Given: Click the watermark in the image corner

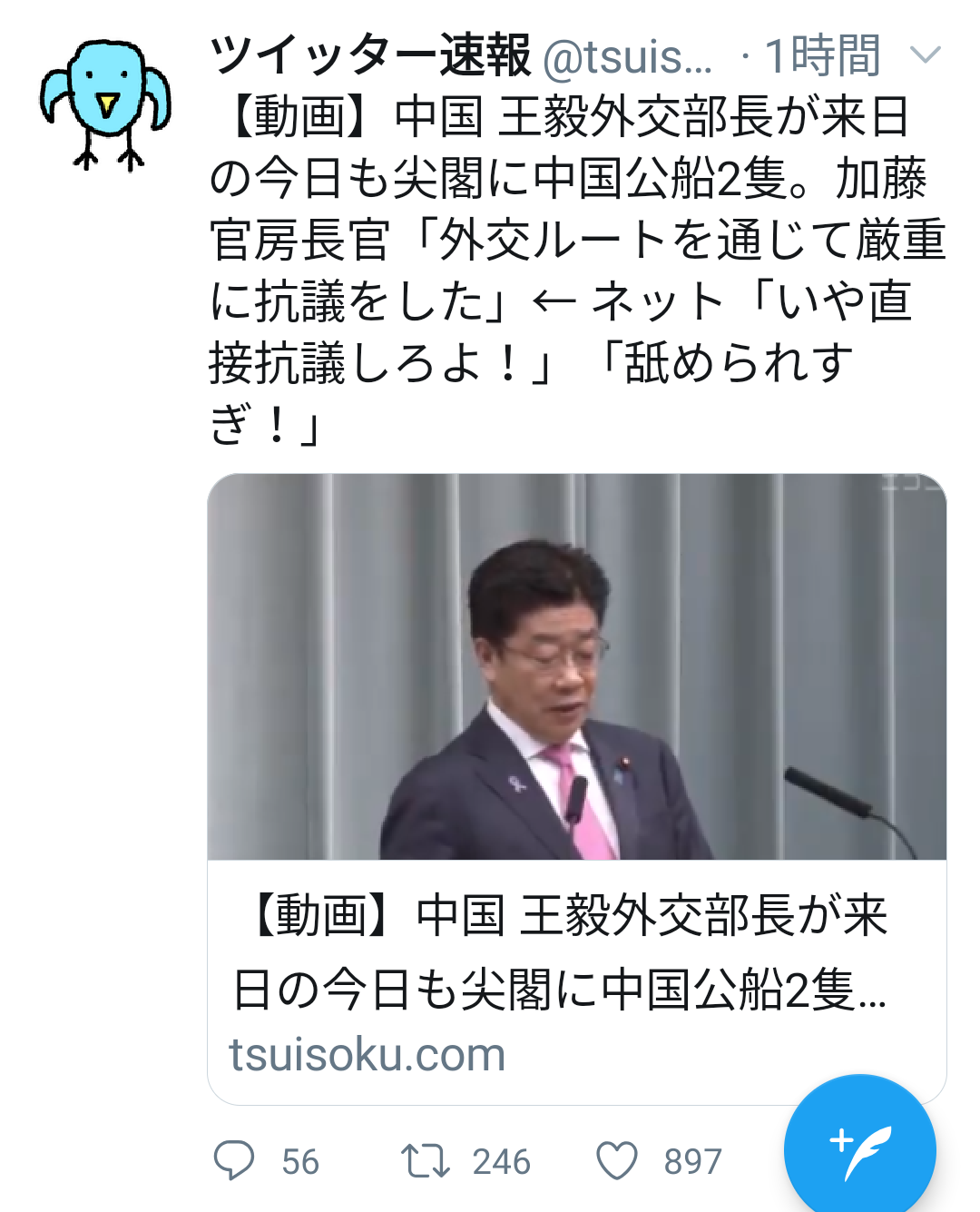Looking at the screenshot, I should click(x=912, y=483).
